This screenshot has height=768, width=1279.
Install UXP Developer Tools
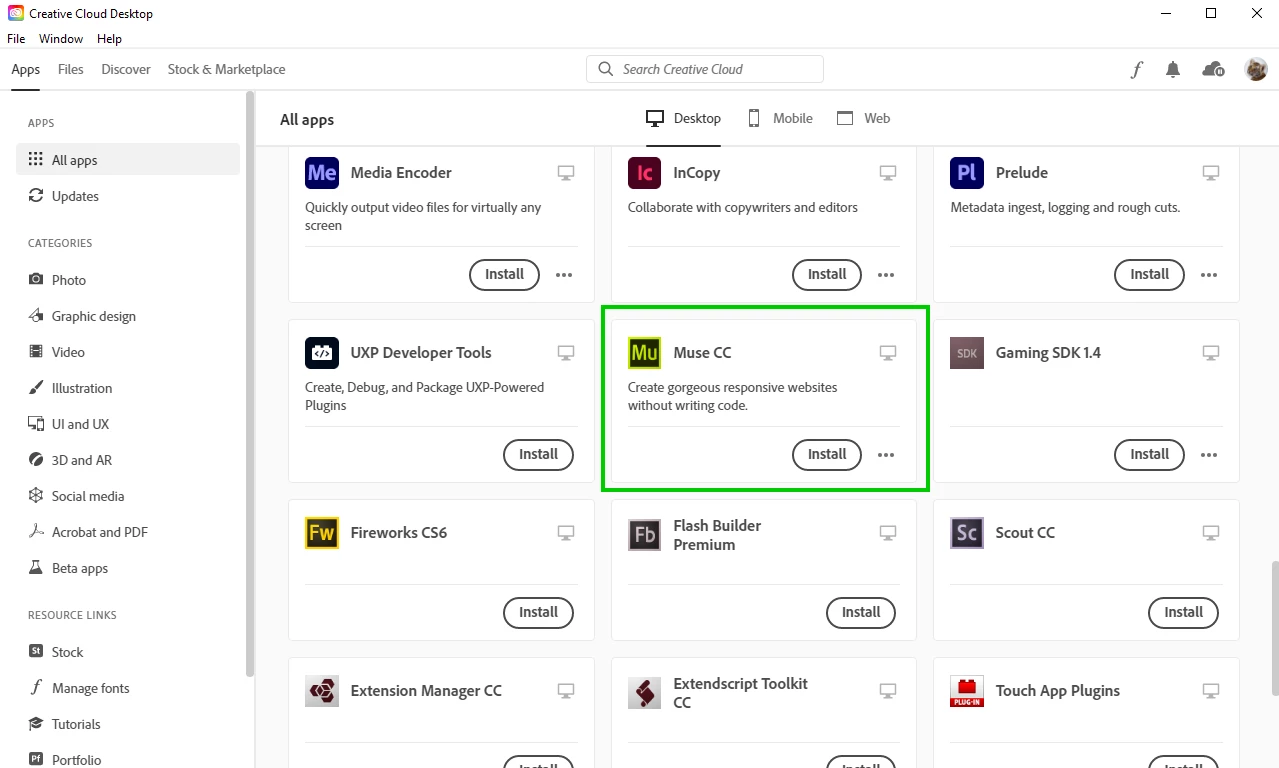[x=538, y=455]
